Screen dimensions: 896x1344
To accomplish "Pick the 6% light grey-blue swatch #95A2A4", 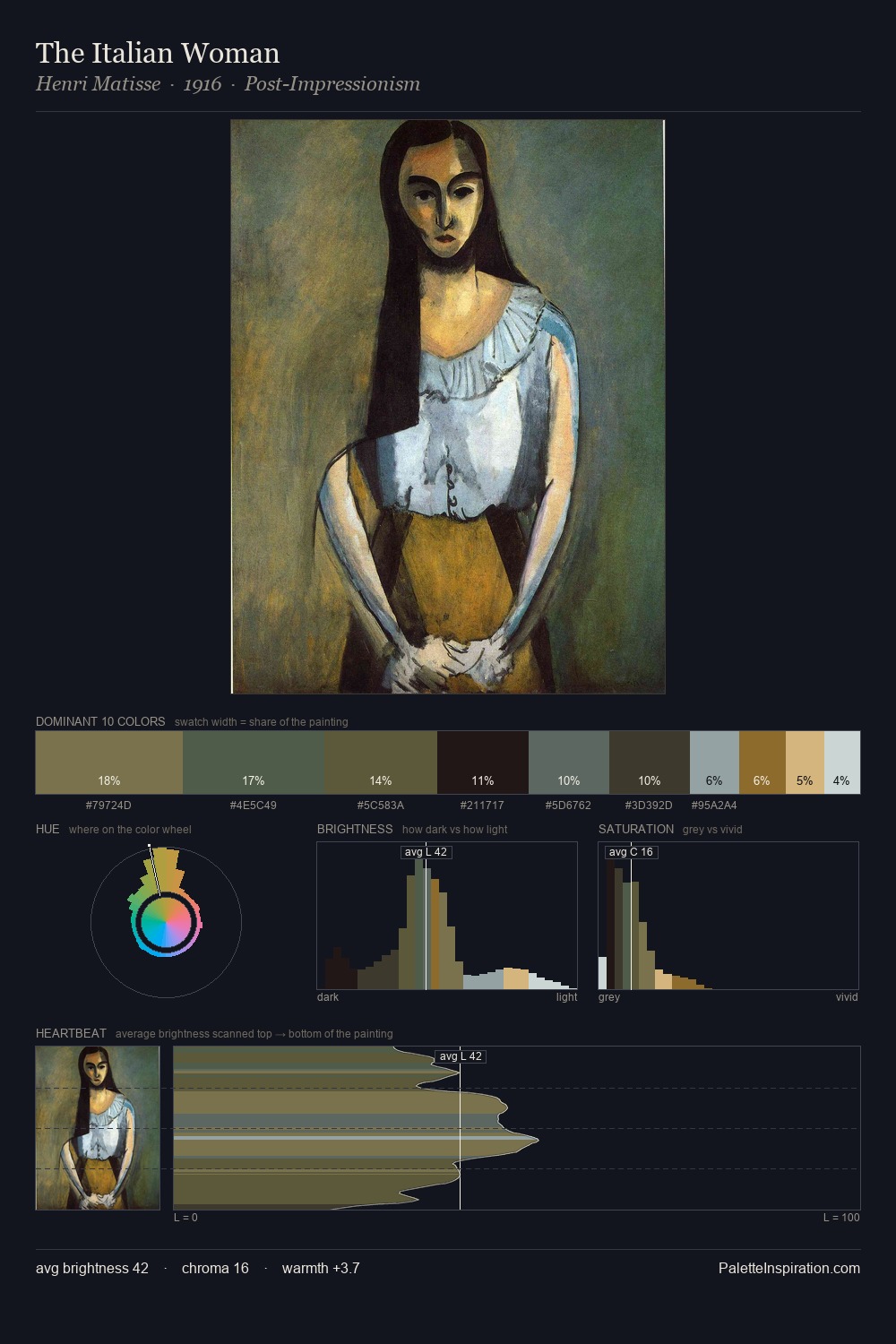I will [x=714, y=762].
